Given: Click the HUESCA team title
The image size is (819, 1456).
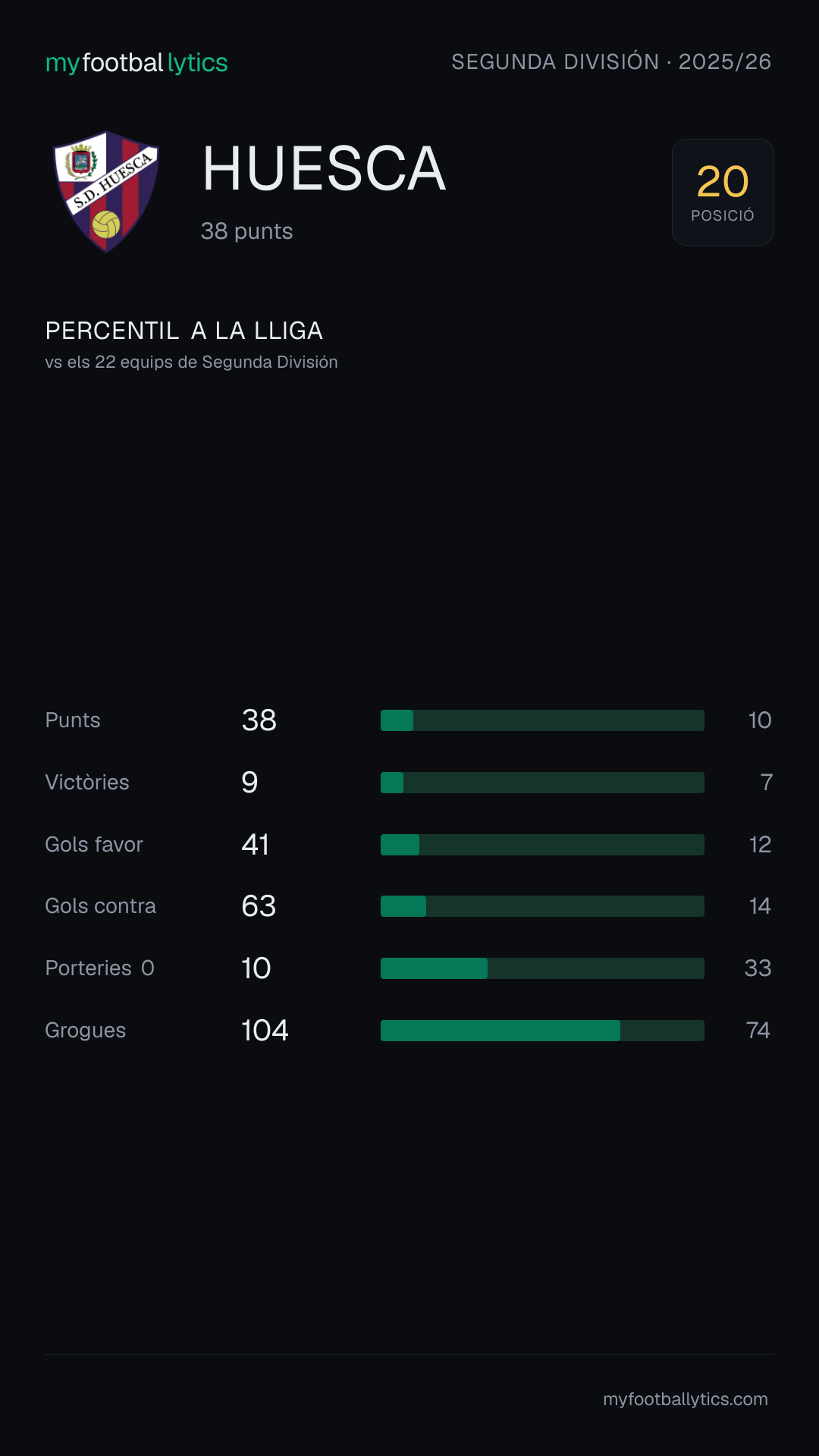Looking at the screenshot, I should click(x=324, y=168).
